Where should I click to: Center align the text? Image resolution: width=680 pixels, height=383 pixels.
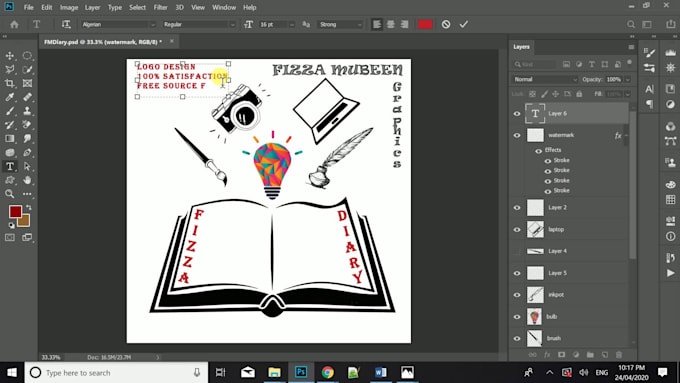pos(390,24)
